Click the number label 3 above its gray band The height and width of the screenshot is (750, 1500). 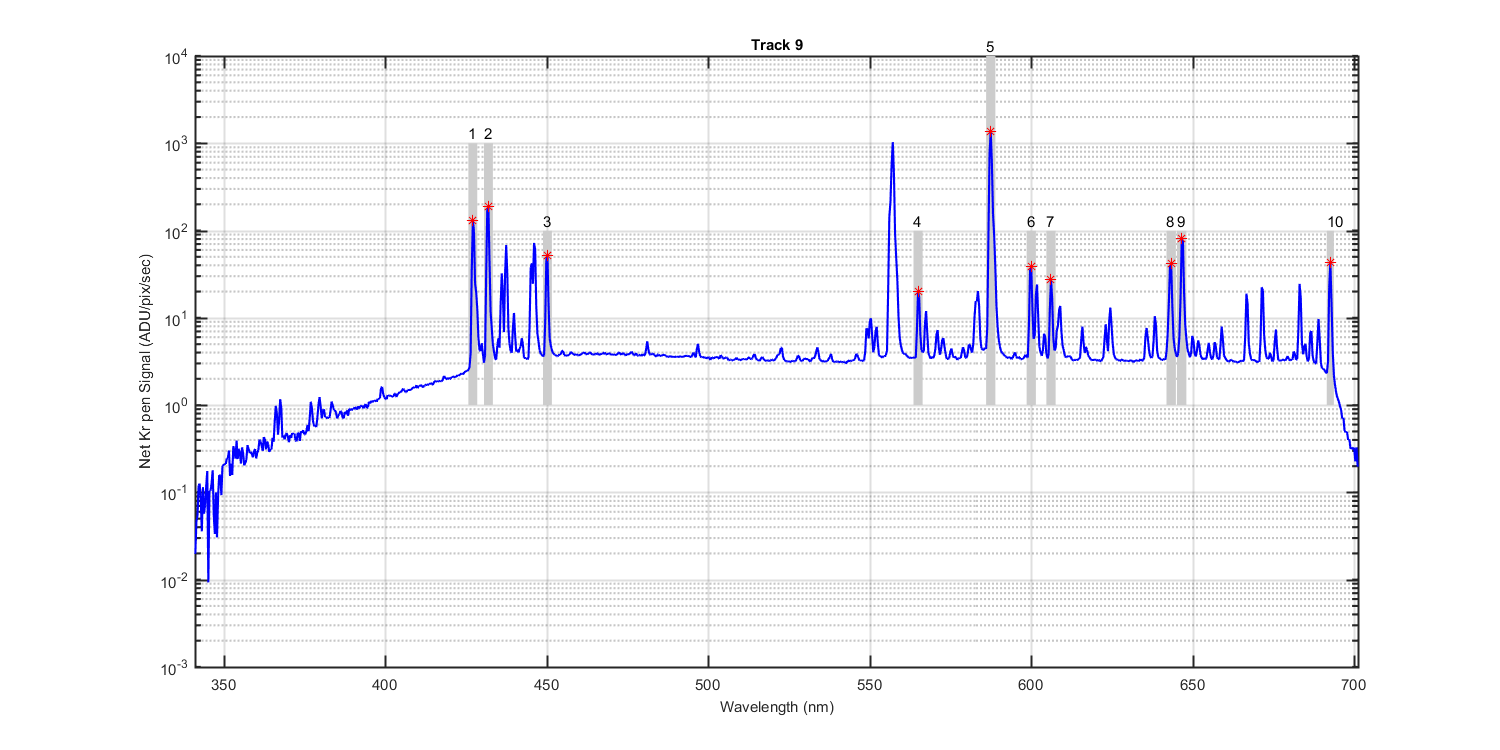click(547, 222)
